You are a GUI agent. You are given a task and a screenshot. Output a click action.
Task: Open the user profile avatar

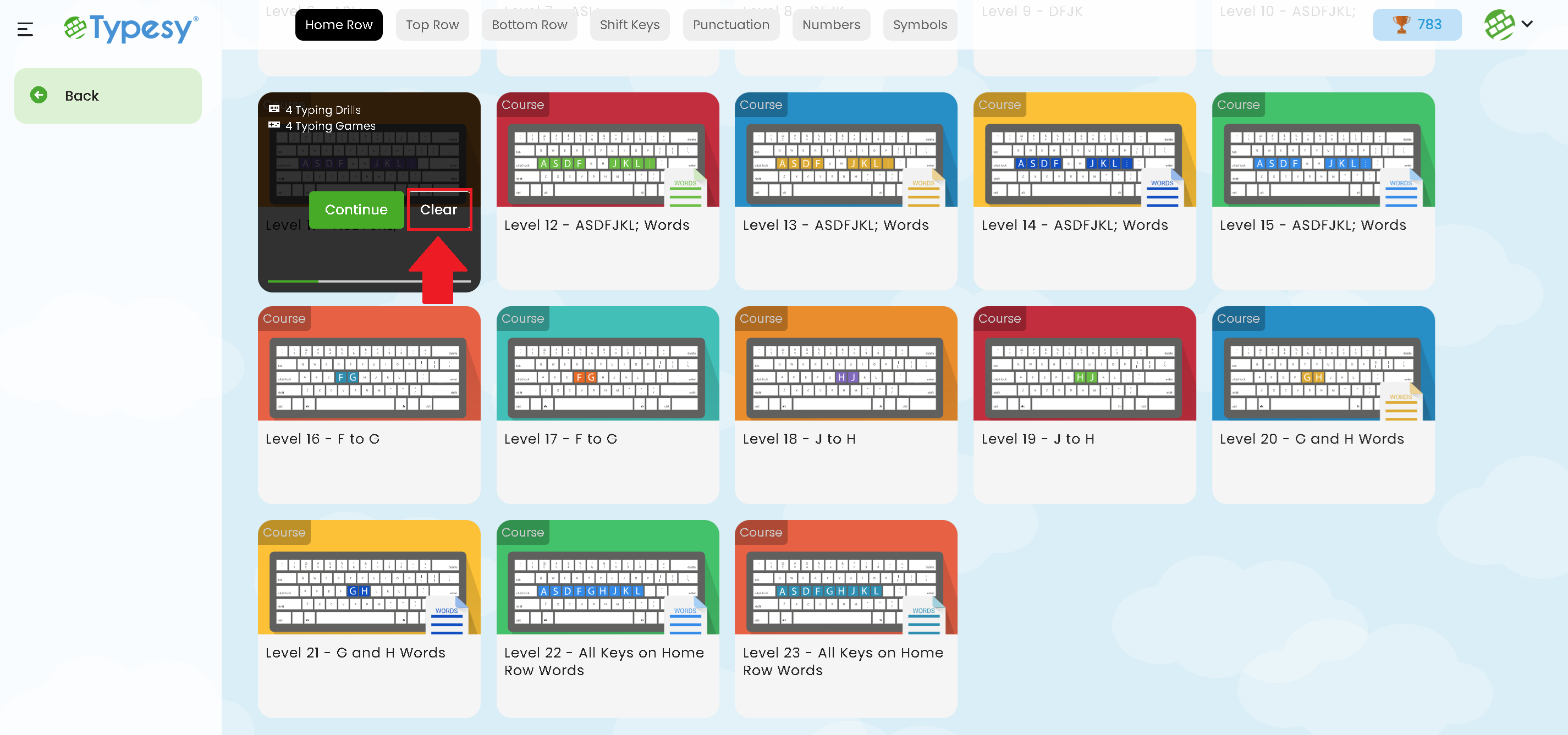pos(1499,24)
